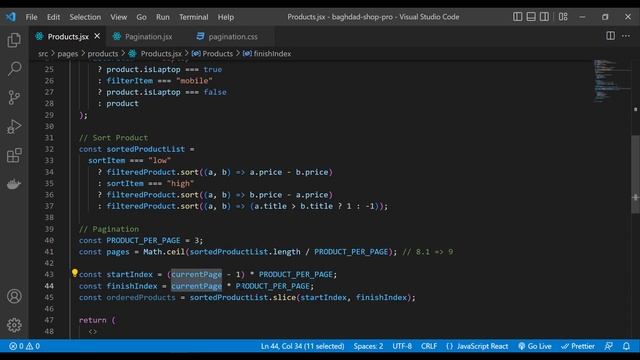Click PRODUCT_PER_PAGE on line 40
Screen dimensions: 640x360
pos(143,240)
